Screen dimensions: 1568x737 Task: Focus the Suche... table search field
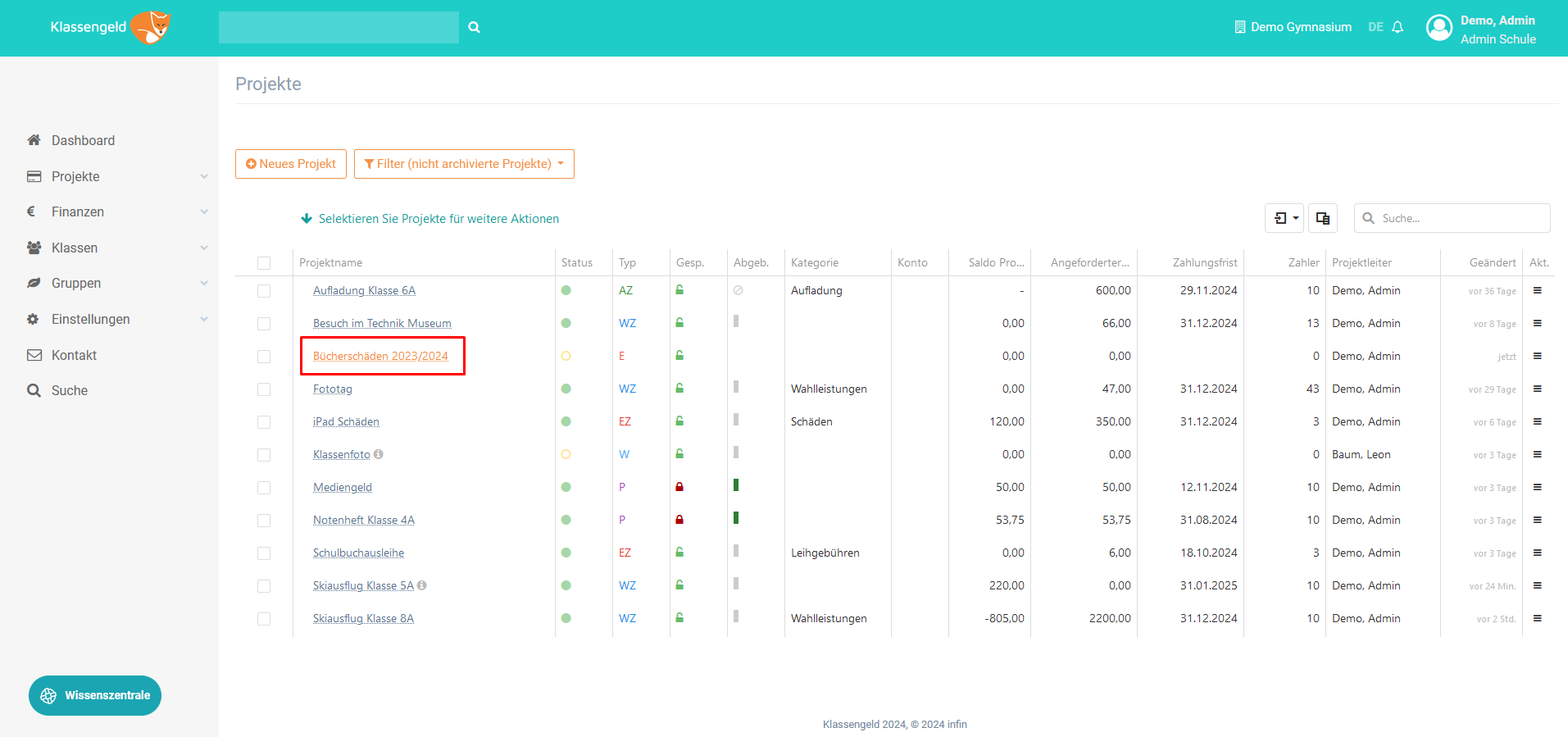1452,218
